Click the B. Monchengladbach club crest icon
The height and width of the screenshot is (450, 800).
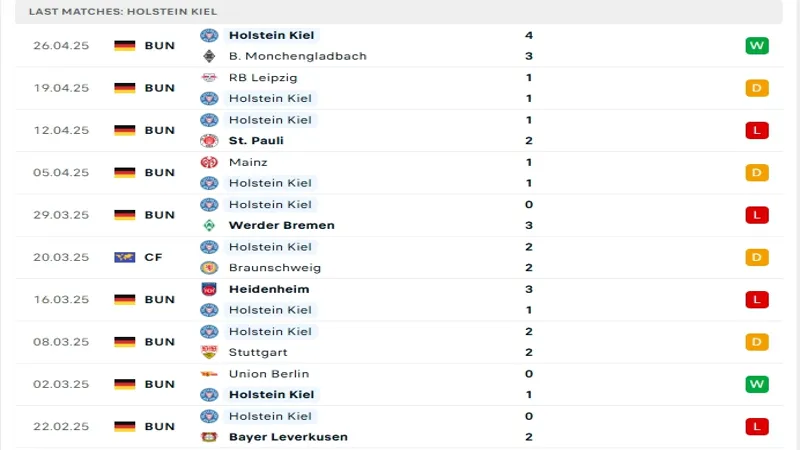[x=209, y=56]
